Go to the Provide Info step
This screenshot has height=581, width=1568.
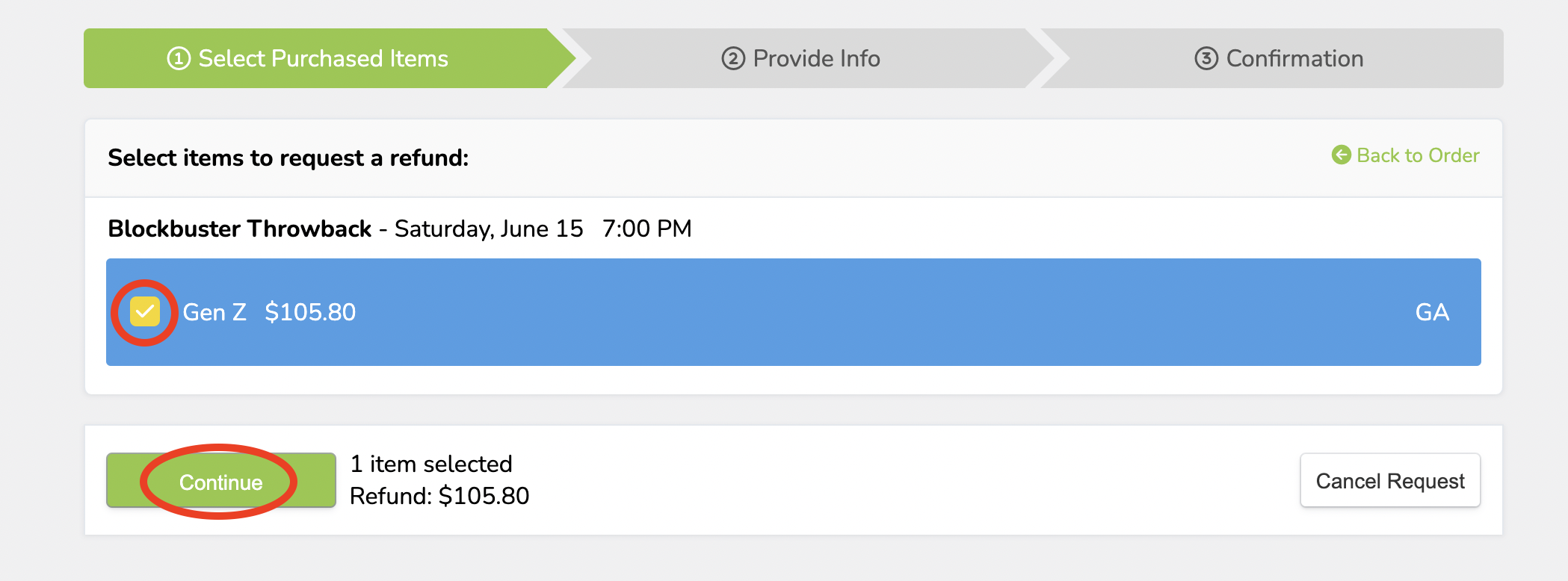816,58
